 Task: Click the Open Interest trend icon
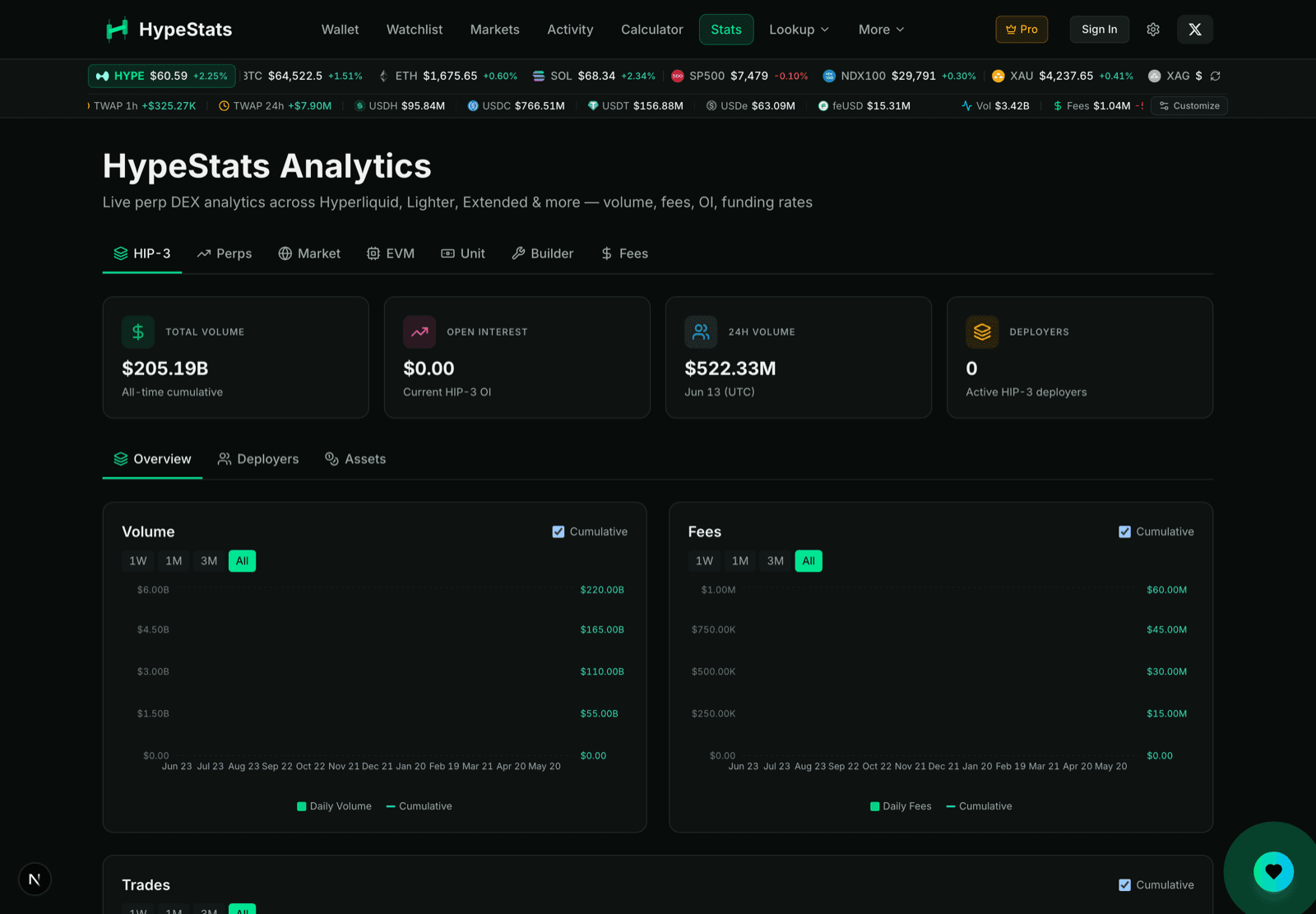click(x=419, y=332)
